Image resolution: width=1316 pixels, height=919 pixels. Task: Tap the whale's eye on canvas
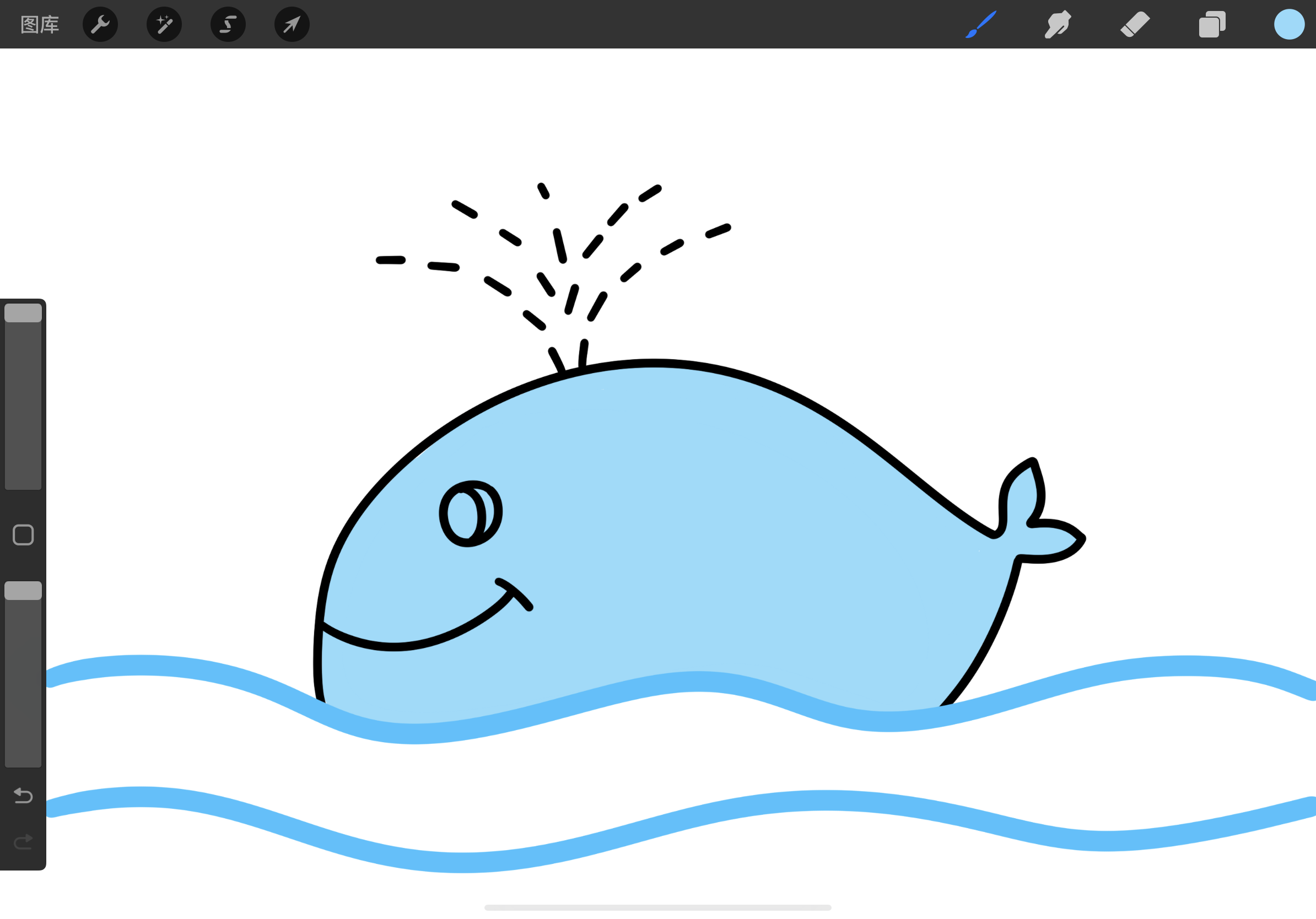(x=470, y=513)
